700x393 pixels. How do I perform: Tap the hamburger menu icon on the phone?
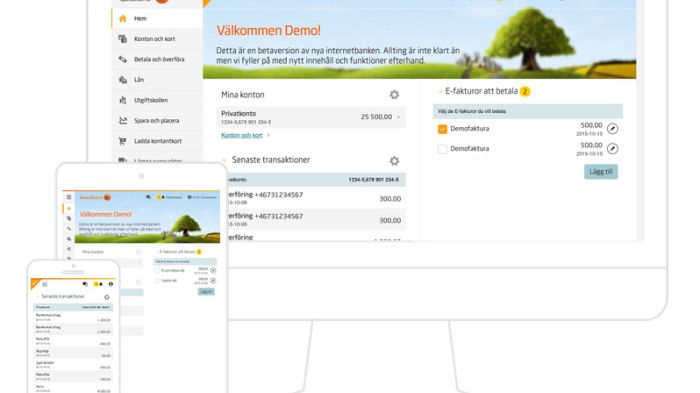click(x=45, y=284)
